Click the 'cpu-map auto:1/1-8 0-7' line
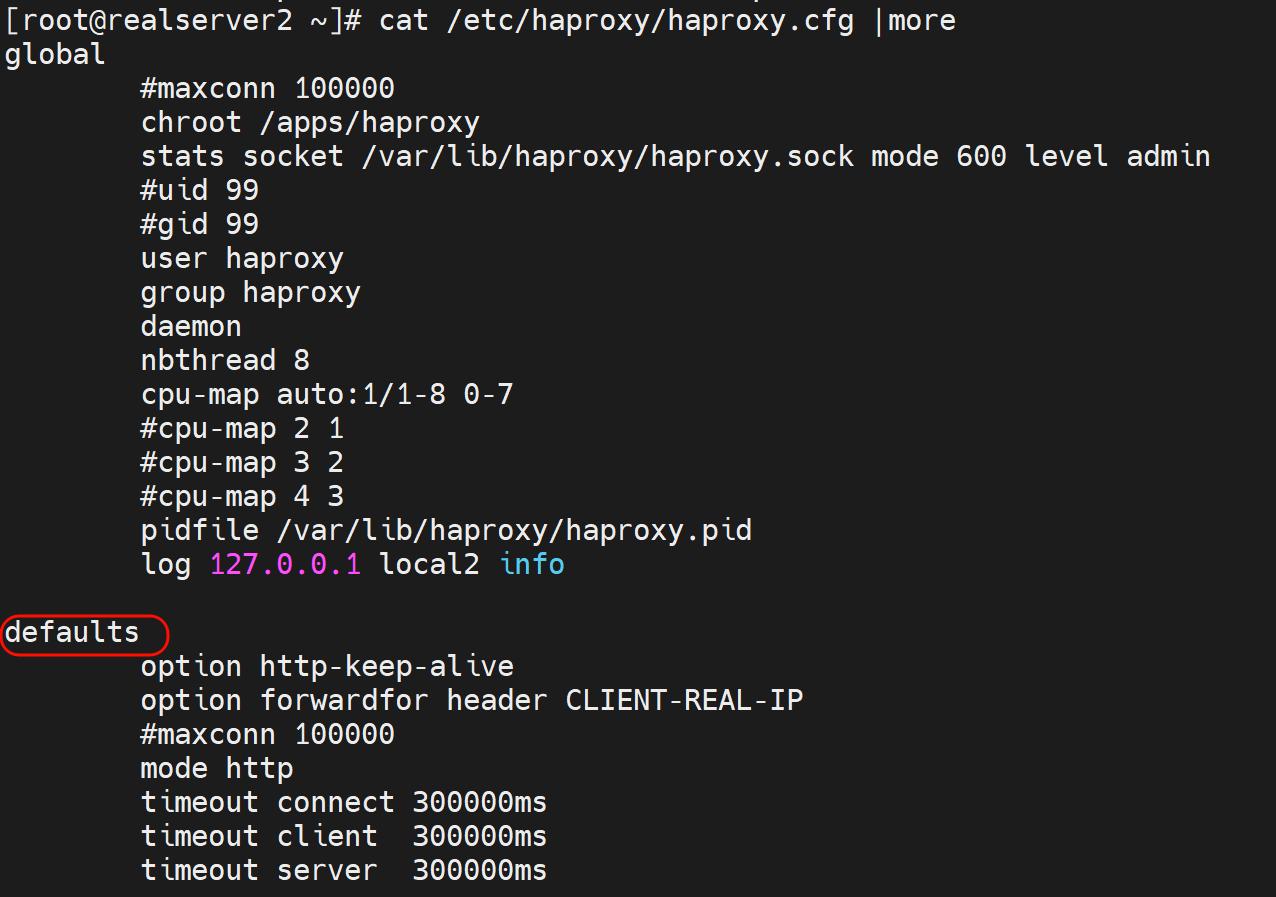The image size is (1276, 897). pyautogui.click(x=327, y=395)
